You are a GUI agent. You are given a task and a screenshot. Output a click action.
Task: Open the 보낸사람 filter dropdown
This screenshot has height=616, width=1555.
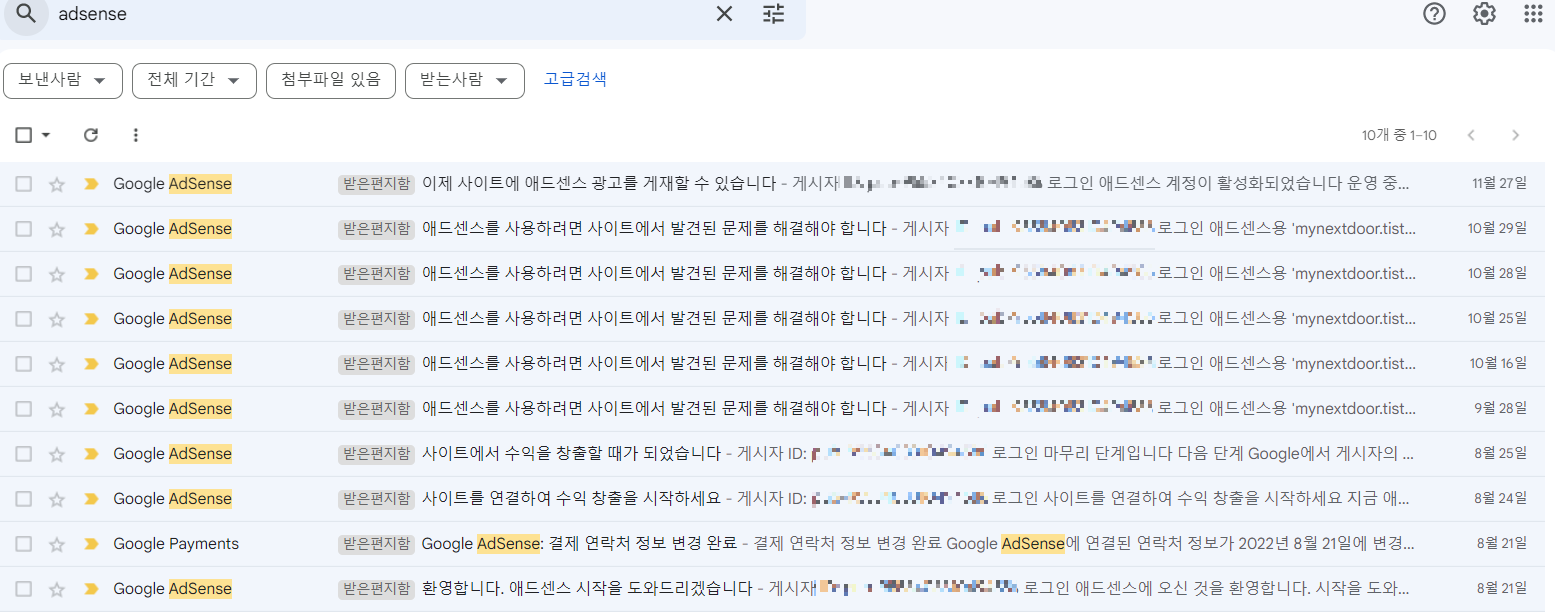point(63,81)
